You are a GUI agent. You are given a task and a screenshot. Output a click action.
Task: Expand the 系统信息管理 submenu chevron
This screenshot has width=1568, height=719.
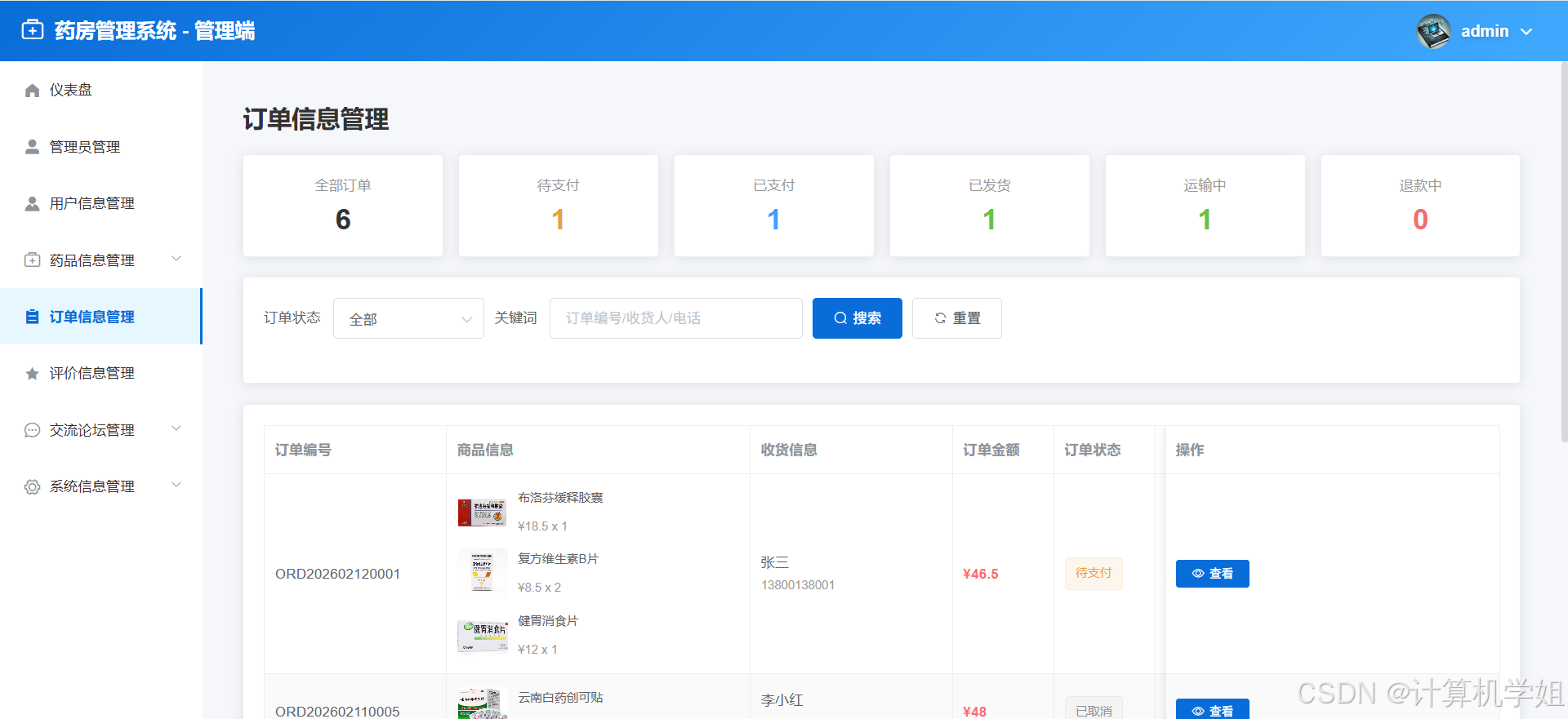[x=176, y=485]
